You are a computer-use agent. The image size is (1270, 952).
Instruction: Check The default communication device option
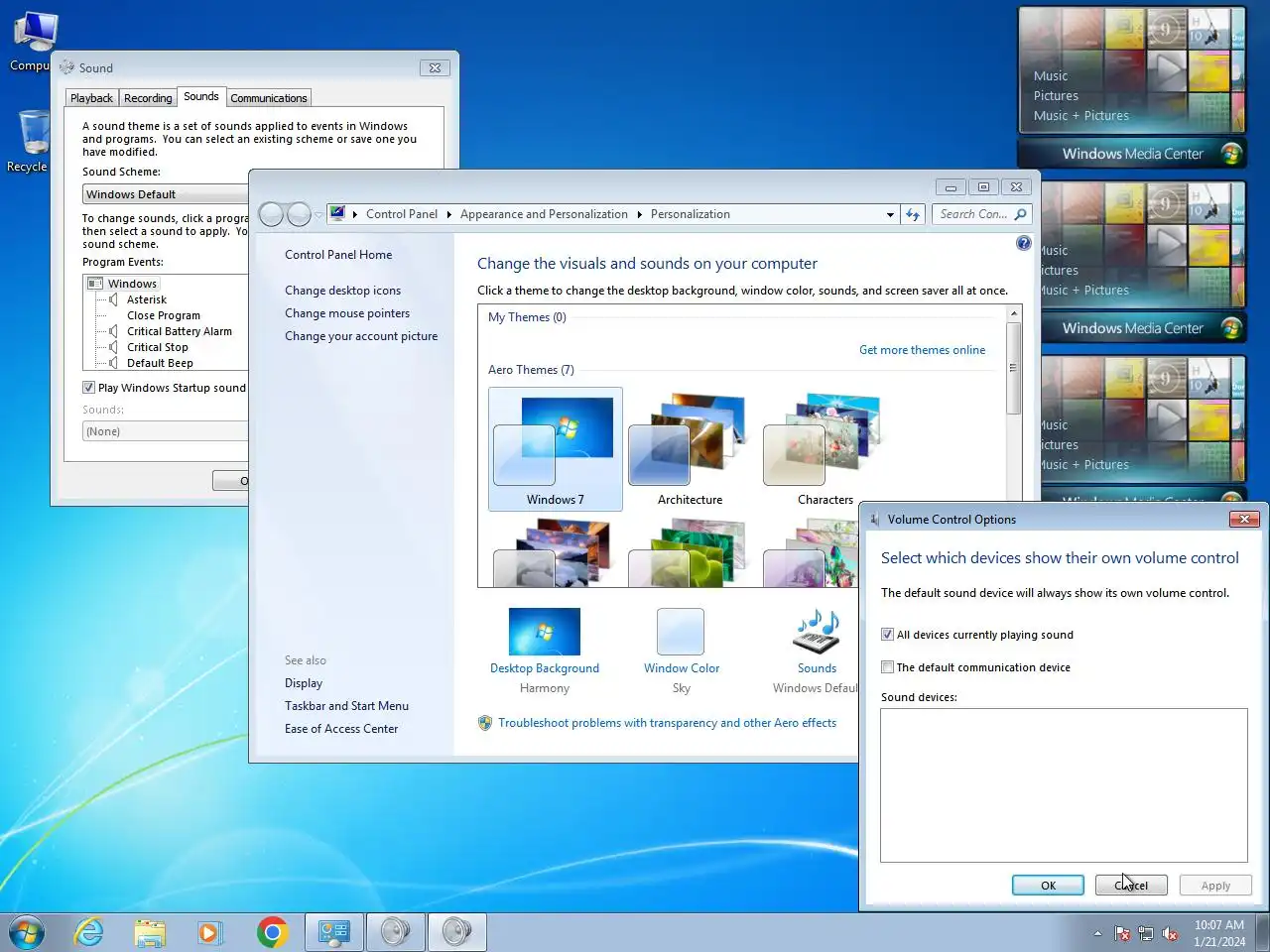[887, 667]
